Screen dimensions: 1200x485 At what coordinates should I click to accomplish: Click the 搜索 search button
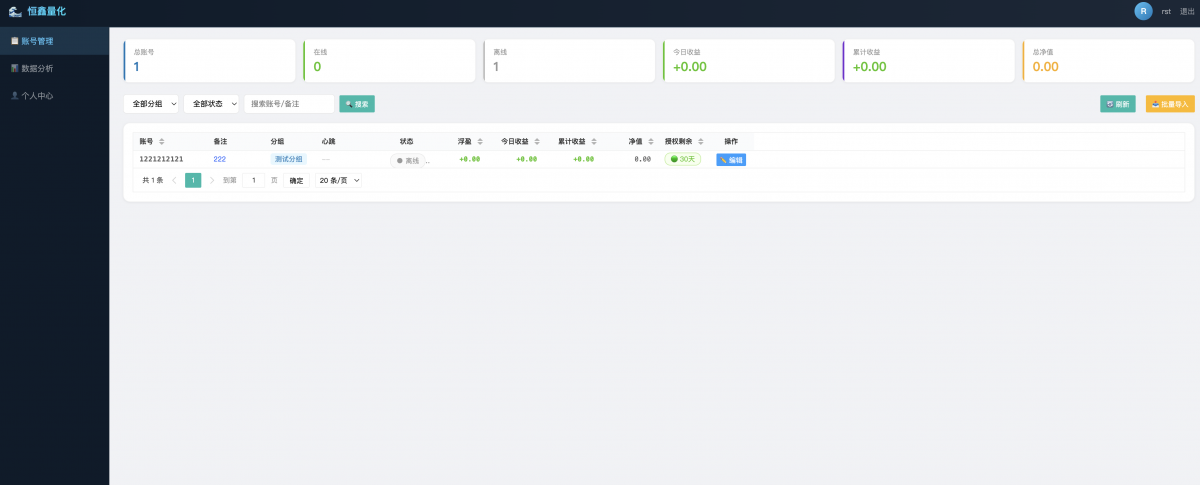point(357,104)
